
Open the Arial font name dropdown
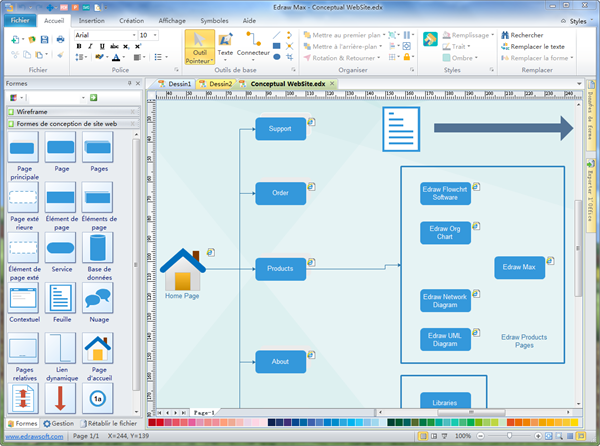coord(134,35)
